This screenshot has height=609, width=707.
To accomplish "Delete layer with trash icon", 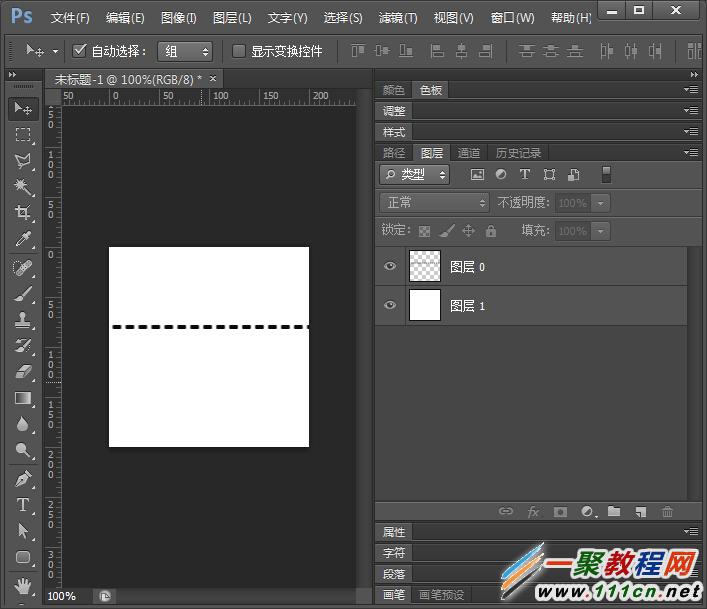I will point(667,512).
